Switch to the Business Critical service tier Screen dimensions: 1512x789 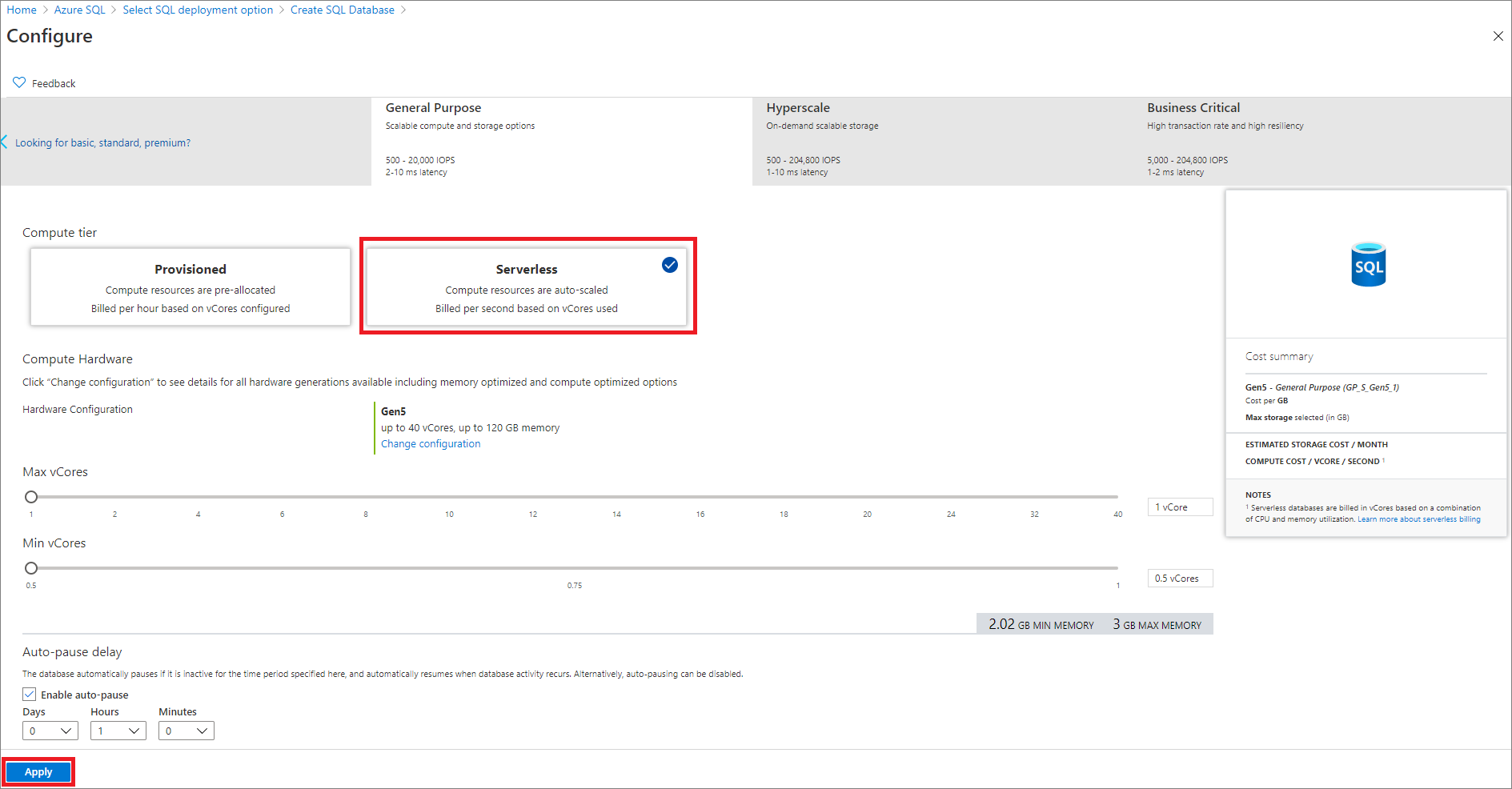[x=1321, y=140]
